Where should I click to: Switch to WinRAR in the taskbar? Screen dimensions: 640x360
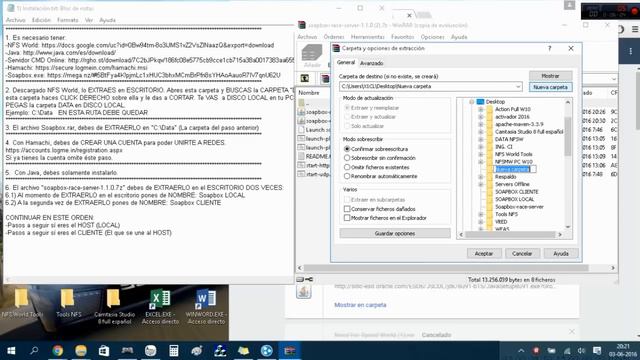coord(290,351)
